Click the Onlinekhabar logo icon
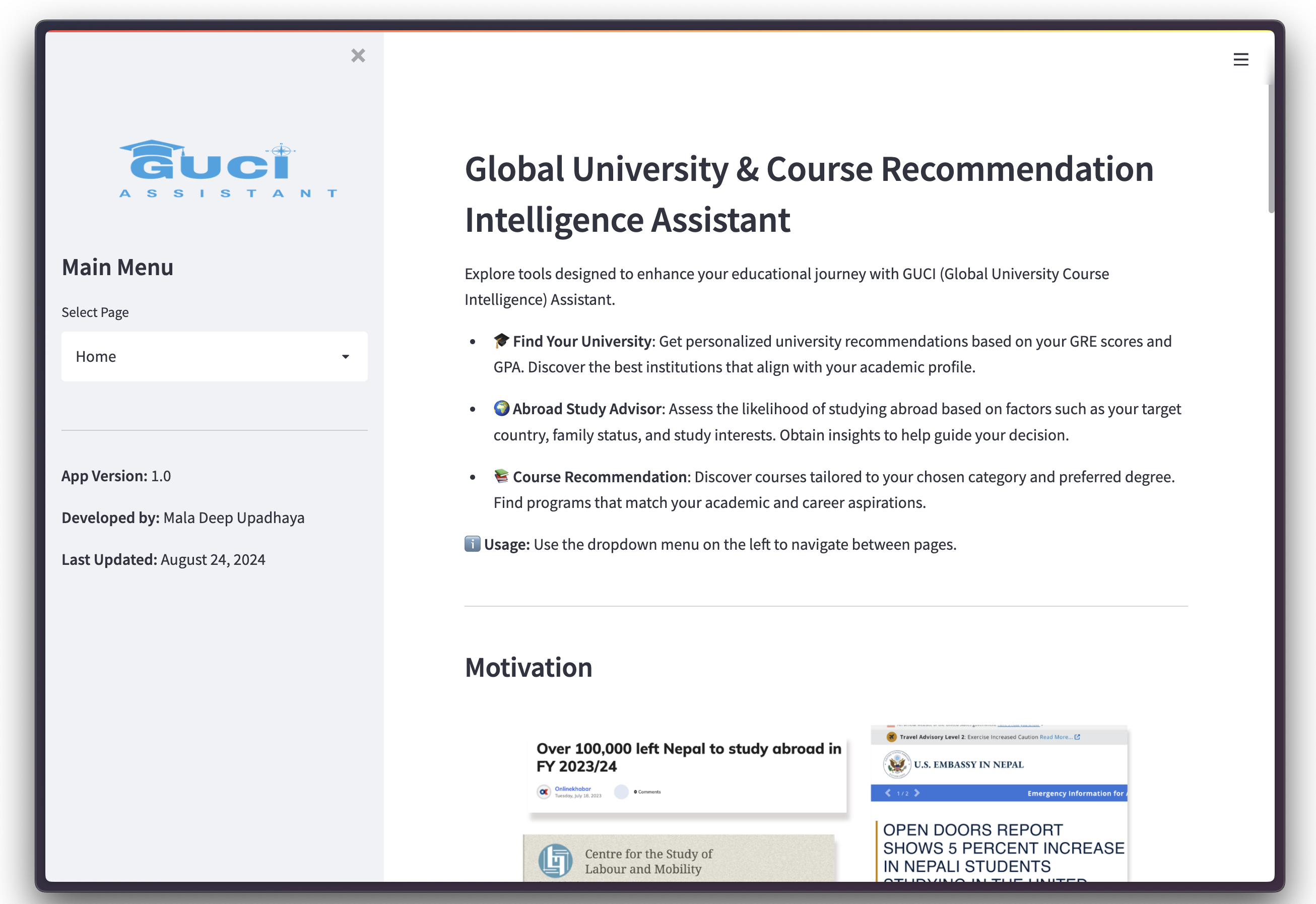Image resolution: width=1316 pixels, height=904 pixels. click(544, 792)
